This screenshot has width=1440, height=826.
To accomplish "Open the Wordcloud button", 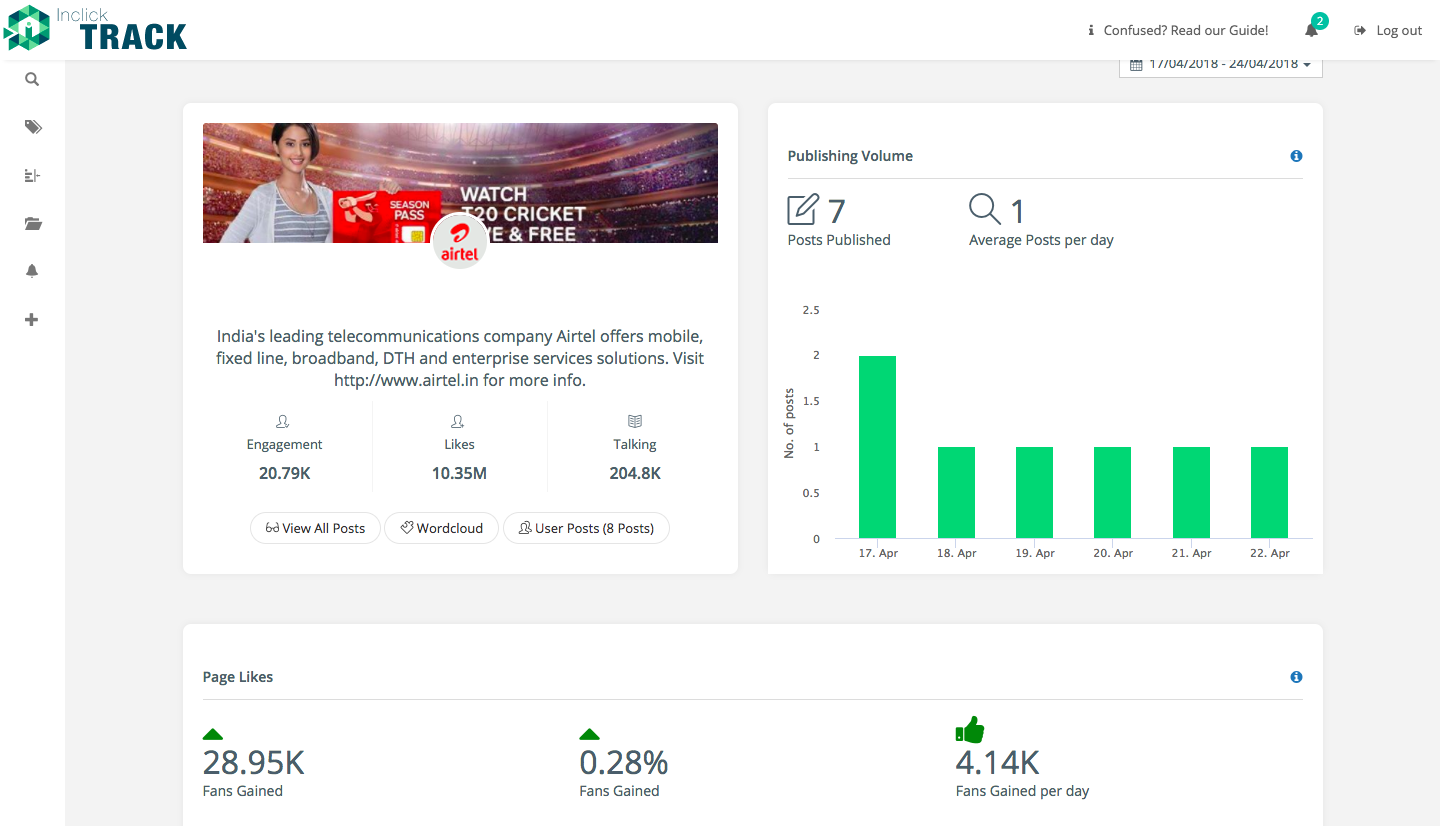I will click(x=441, y=528).
